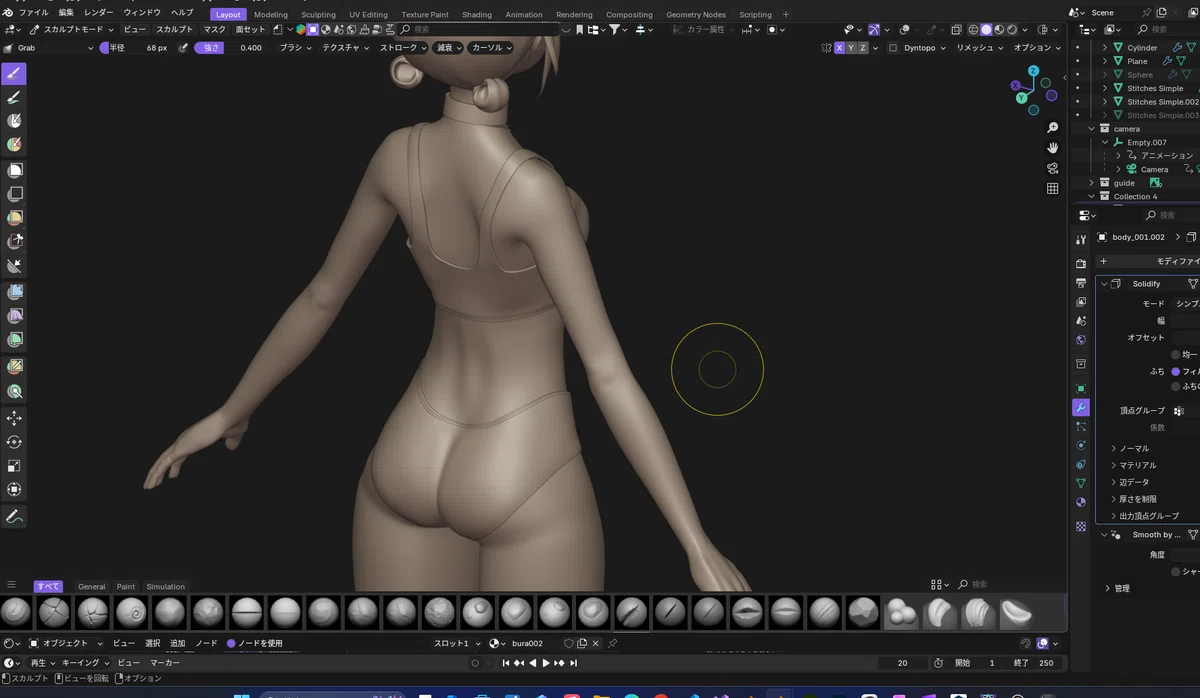Adjust the 半径 radius slider
Image resolution: width=1200 pixels, height=698 pixels.
[x=136, y=48]
